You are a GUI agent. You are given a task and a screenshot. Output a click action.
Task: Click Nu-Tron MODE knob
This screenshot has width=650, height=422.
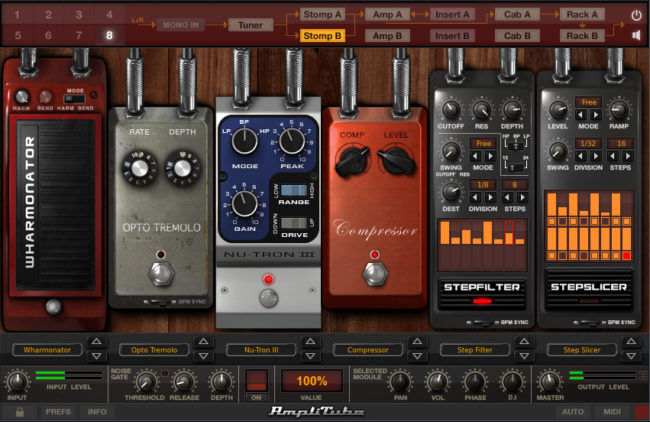coord(245,141)
